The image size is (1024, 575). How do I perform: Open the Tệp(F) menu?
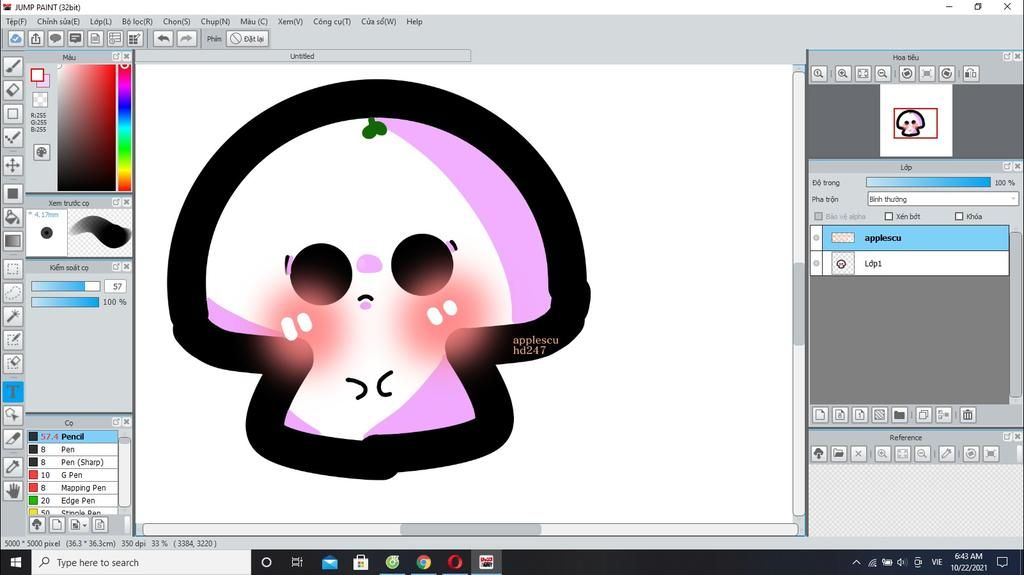tap(16, 22)
